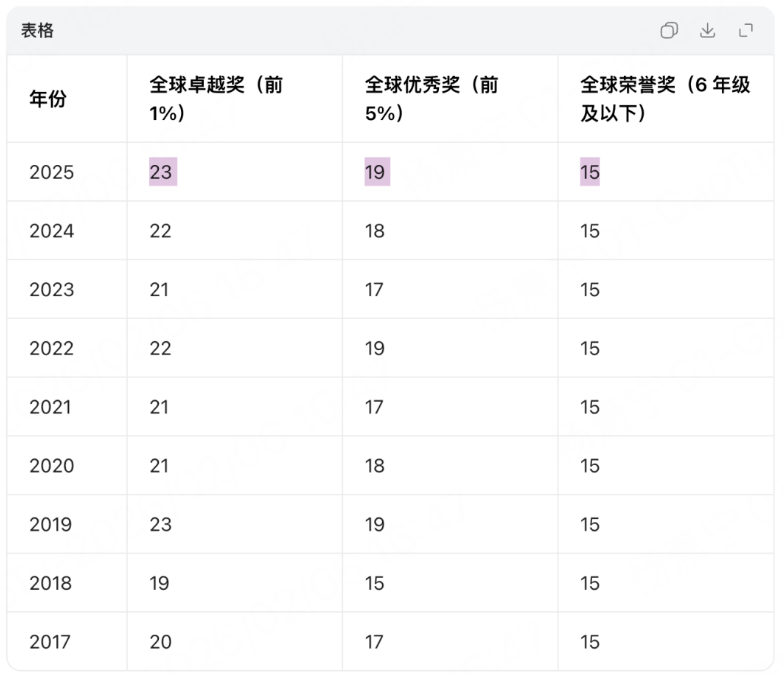This screenshot has width=784, height=676.
Task: Click the 2023 row label
Action: pos(52,290)
